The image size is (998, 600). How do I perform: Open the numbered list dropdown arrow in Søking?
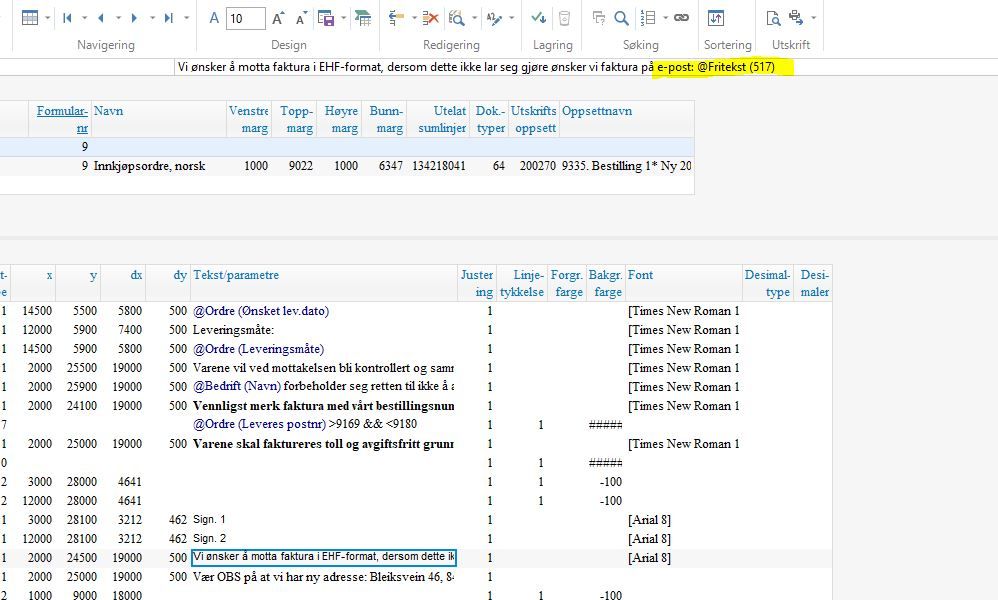(665, 18)
